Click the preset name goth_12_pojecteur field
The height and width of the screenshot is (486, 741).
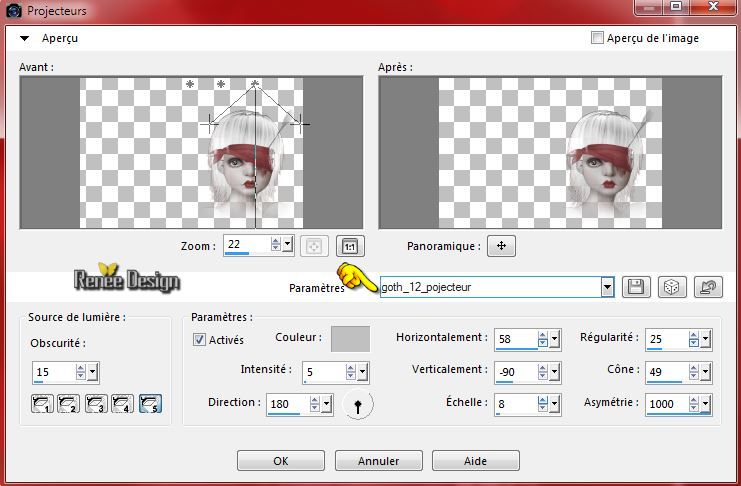click(490, 287)
